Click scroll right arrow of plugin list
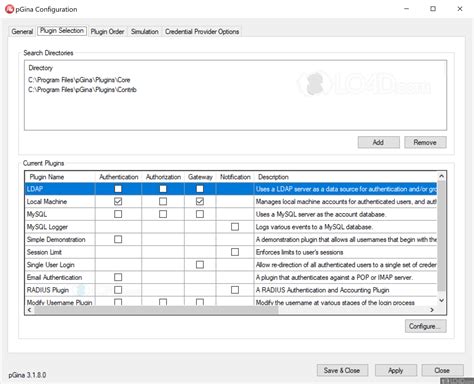The image size is (474, 384). pos(432,310)
